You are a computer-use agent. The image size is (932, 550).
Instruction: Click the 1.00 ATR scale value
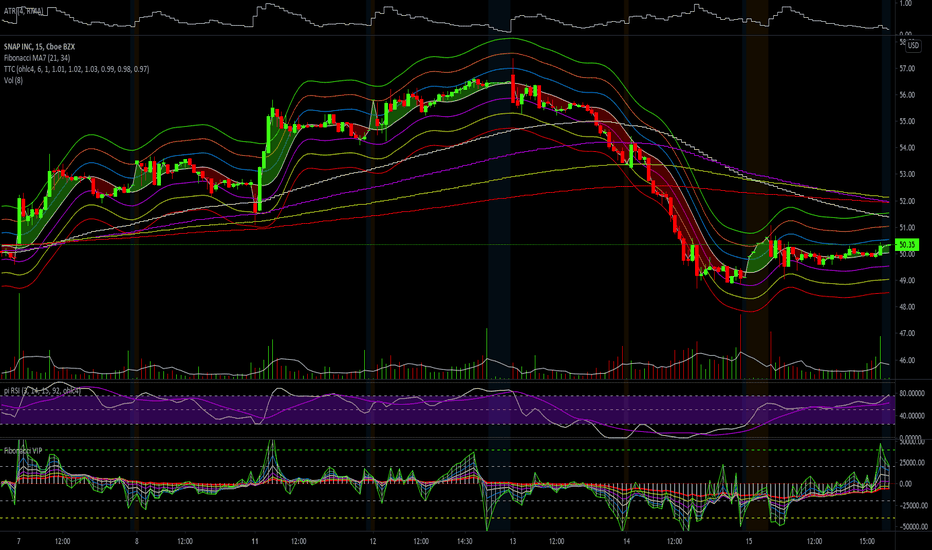click(906, 4)
